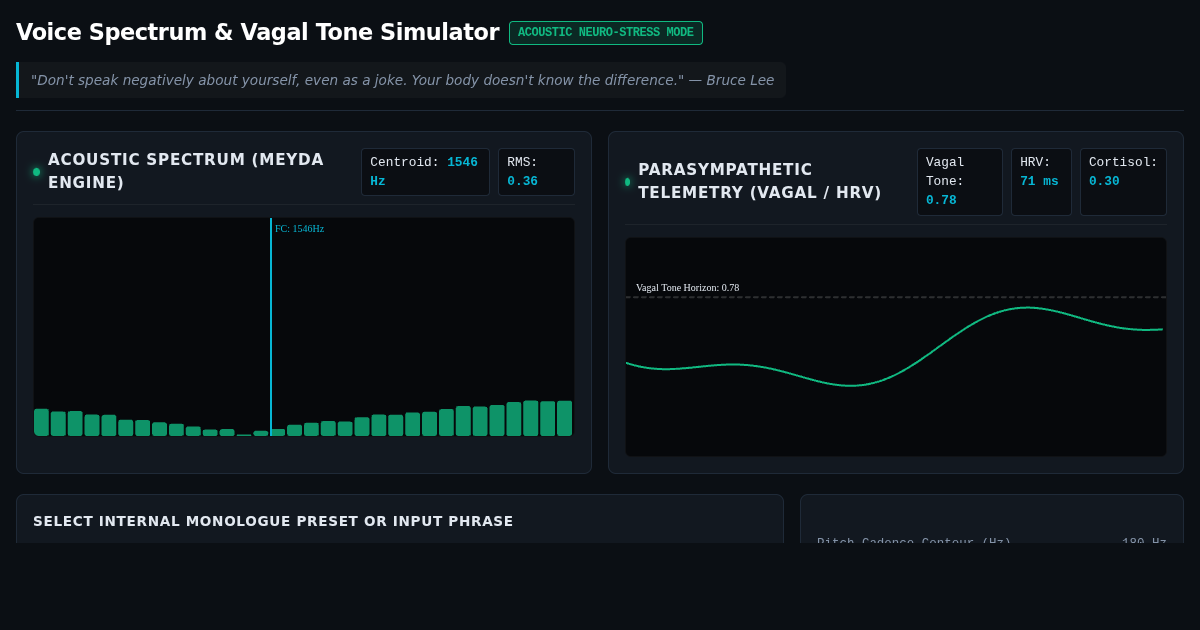Click the Acoustic Neuro-Stress Mode badge
The width and height of the screenshot is (1200, 630).
tap(606, 33)
